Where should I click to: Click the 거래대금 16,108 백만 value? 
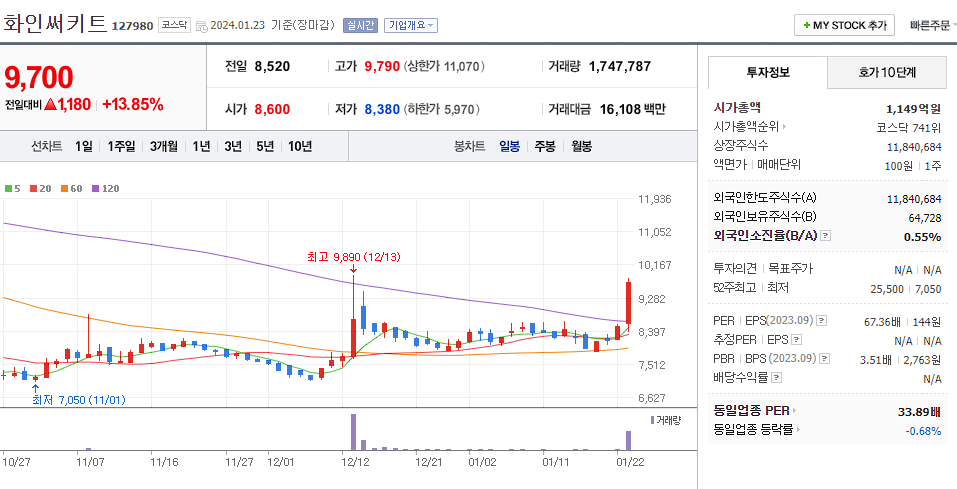click(x=633, y=110)
